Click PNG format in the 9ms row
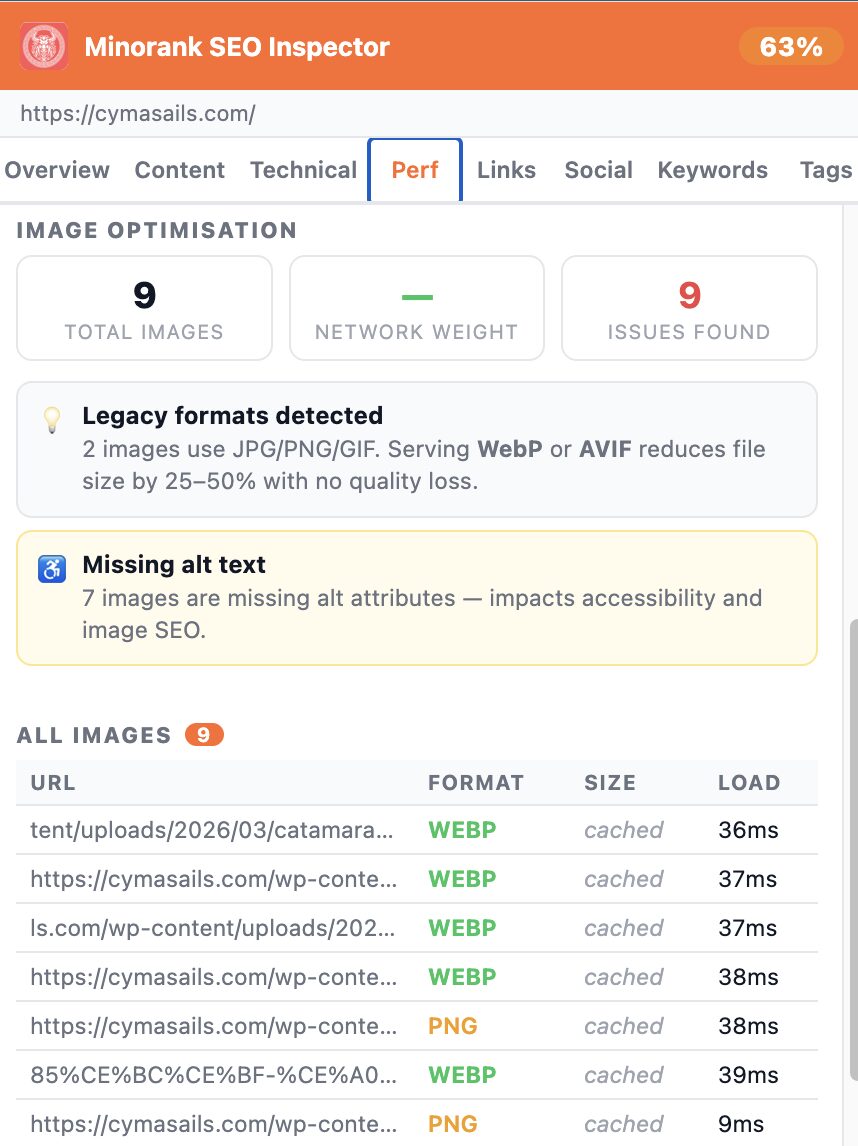The image size is (858, 1146). 452,1123
